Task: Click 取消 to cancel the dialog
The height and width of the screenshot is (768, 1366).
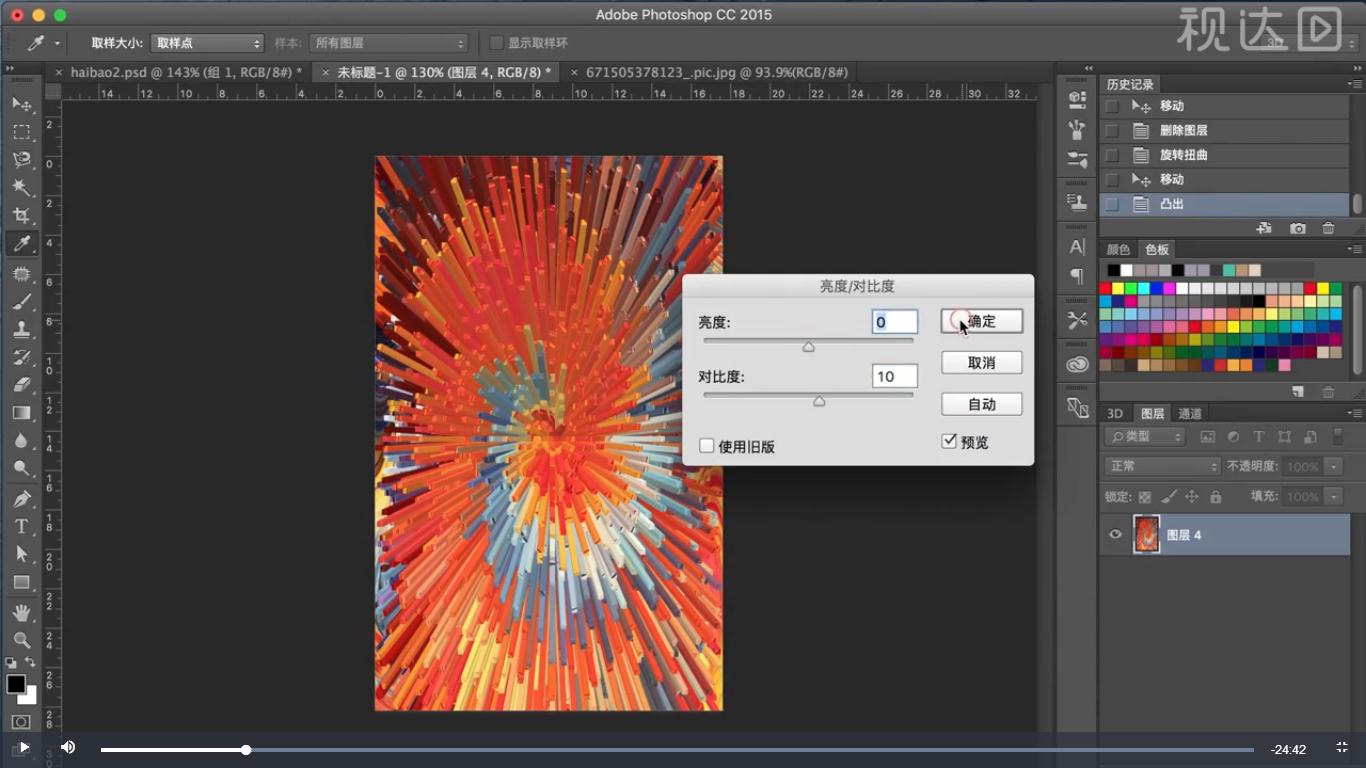Action: (982, 363)
